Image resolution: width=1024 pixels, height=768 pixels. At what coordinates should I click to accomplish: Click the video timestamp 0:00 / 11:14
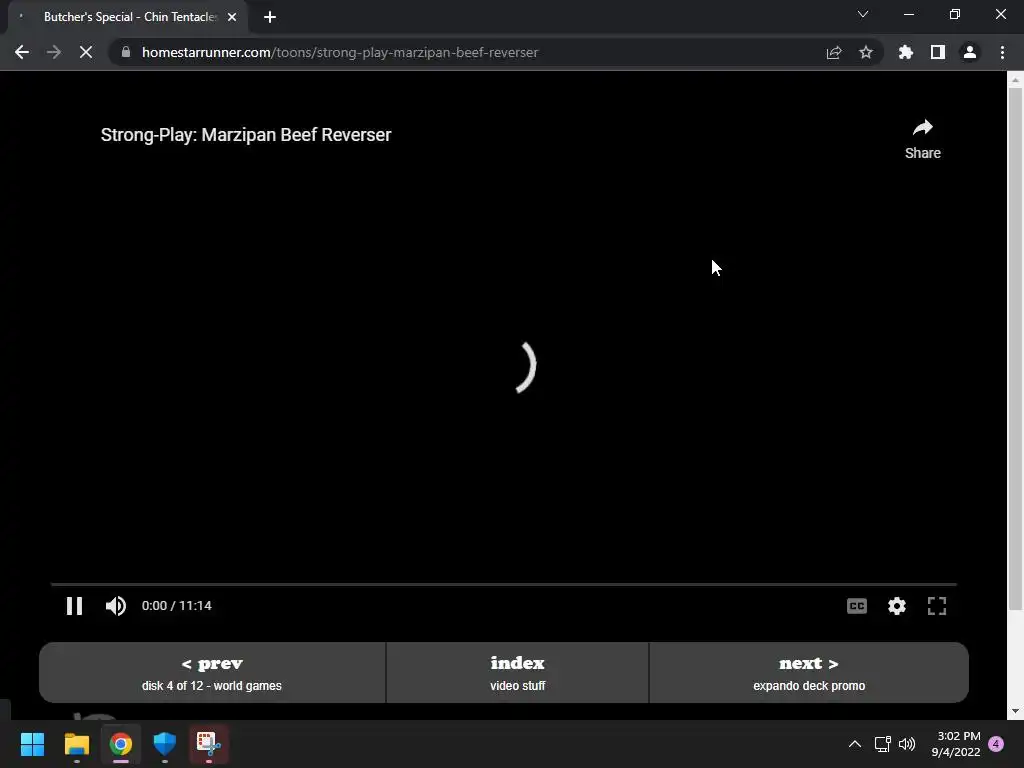(x=176, y=606)
